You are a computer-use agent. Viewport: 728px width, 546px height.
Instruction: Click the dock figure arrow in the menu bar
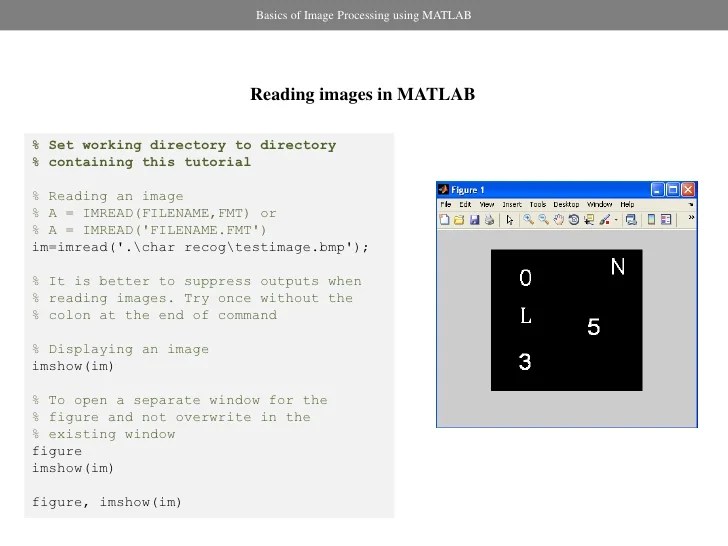pyautogui.click(x=691, y=204)
